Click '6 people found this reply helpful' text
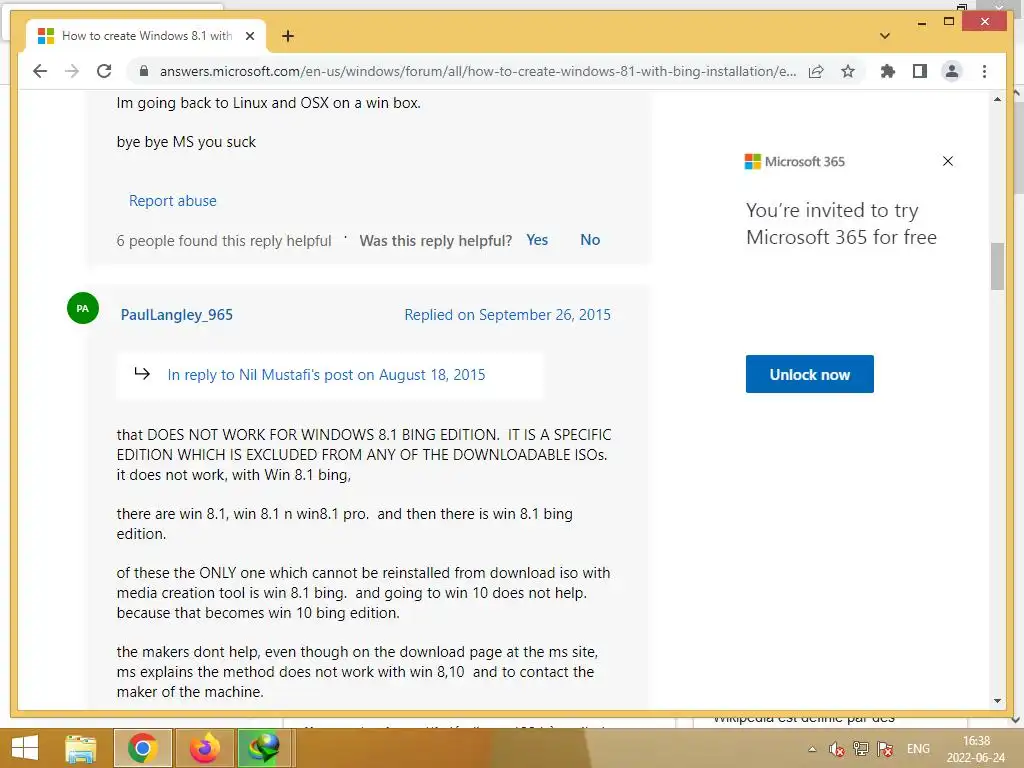The width and height of the screenshot is (1024, 768). click(x=224, y=241)
